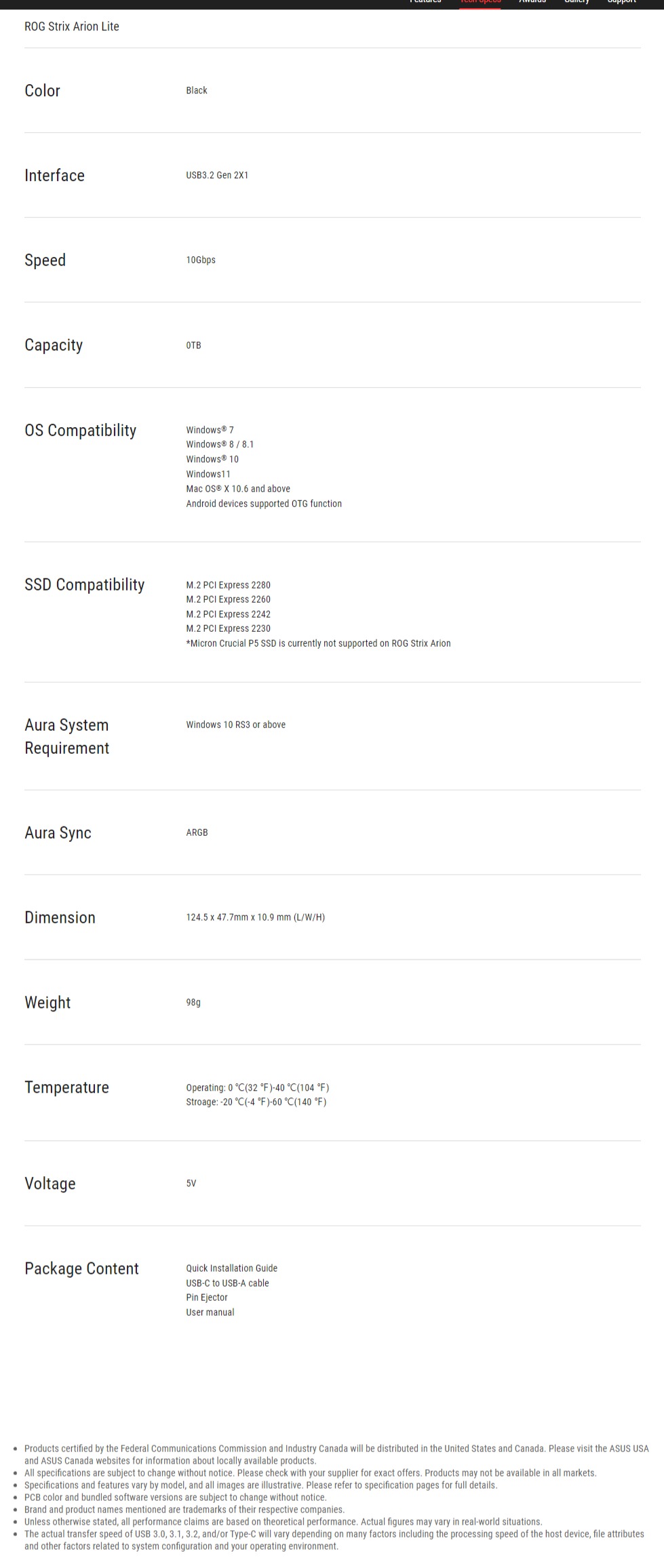Click the Color spec heading
Image resolution: width=664 pixels, height=1568 pixels.
[42, 91]
